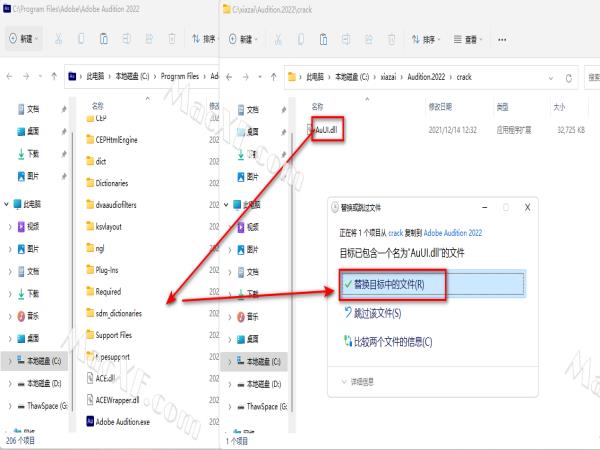The height and width of the screenshot is (450, 600).
Task: Select the Plug-Ins folder
Action: 112,269
